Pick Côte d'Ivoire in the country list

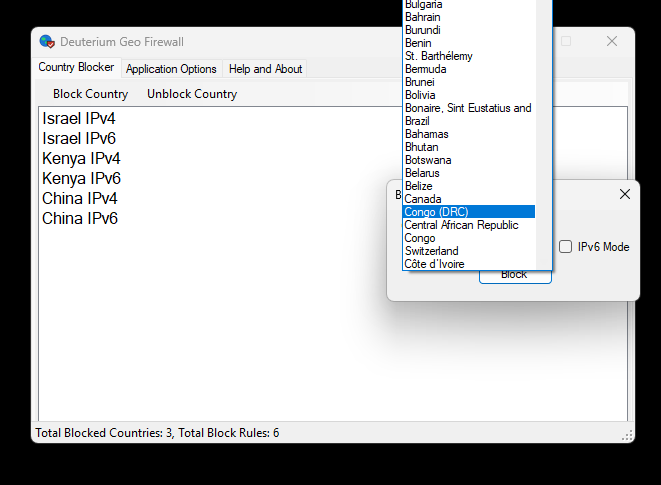click(x=469, y=264)
